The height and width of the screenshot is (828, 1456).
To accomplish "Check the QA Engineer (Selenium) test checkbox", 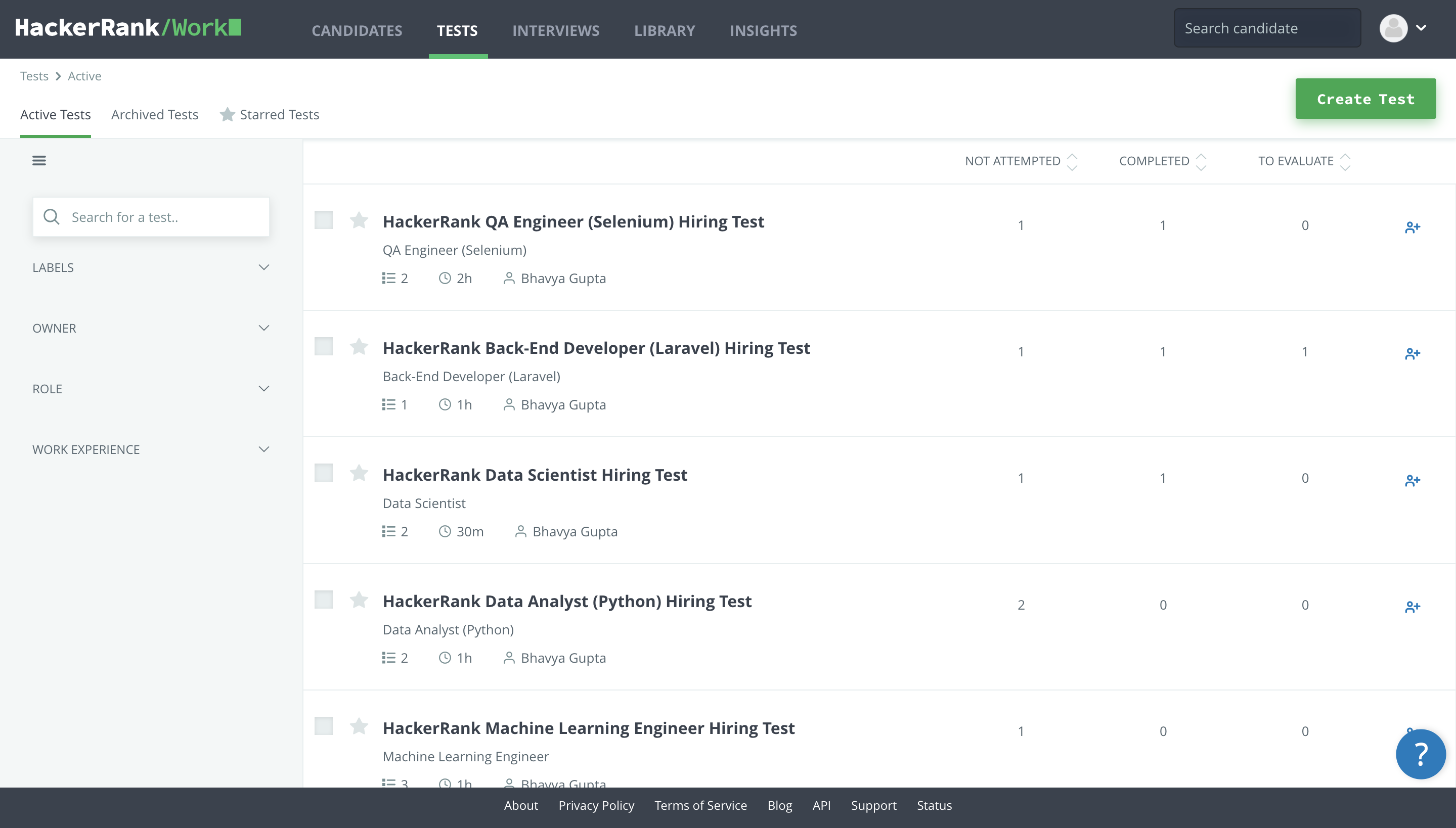I will [x=324, y=219].
